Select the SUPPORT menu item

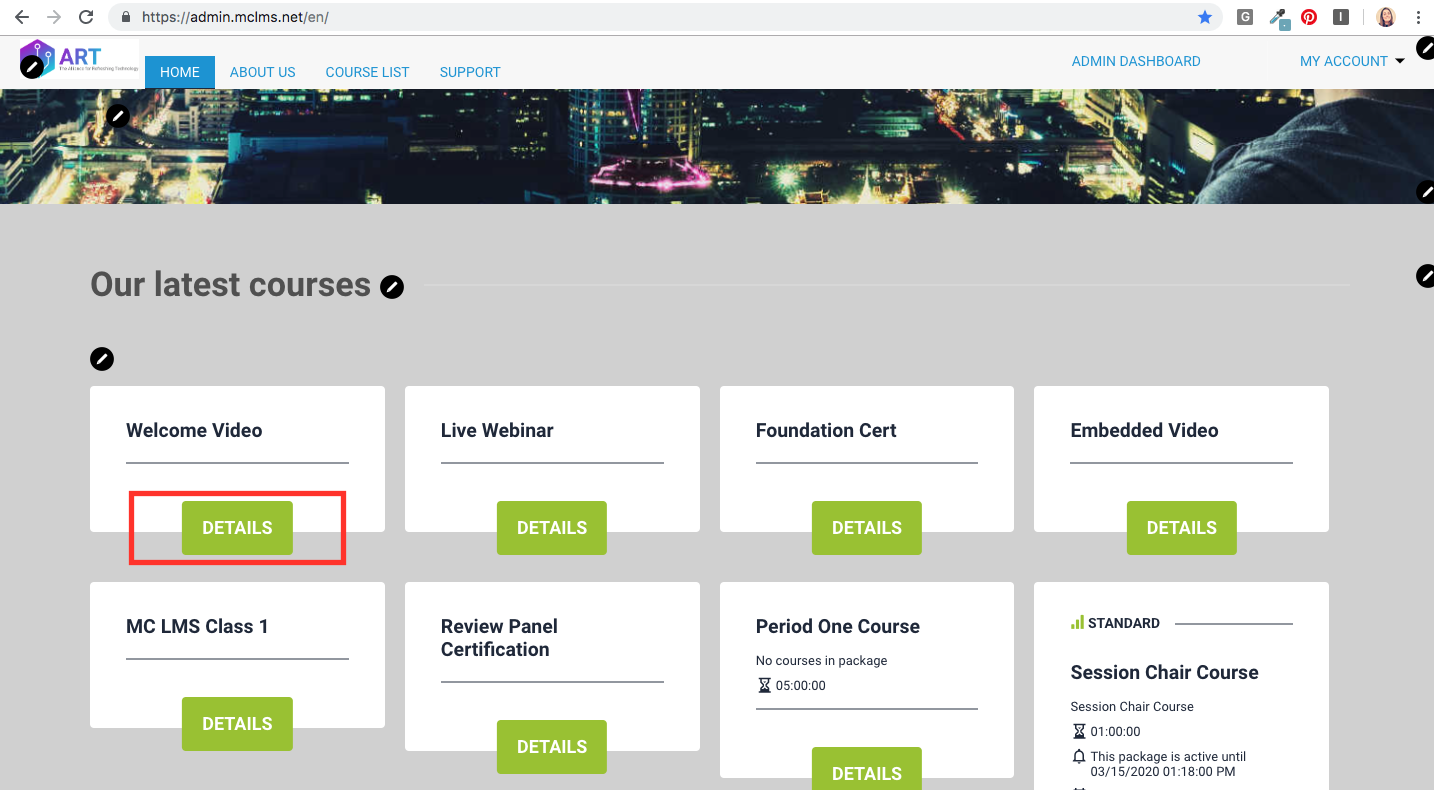pos(469,71)
